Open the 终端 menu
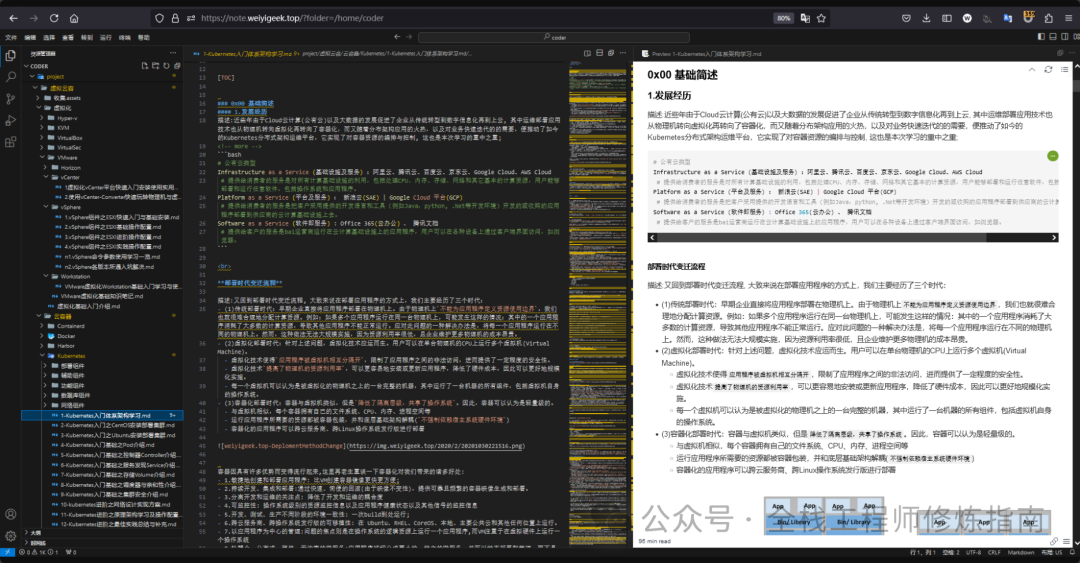This screenshot has height=563, width=1080. coord(125,37)
